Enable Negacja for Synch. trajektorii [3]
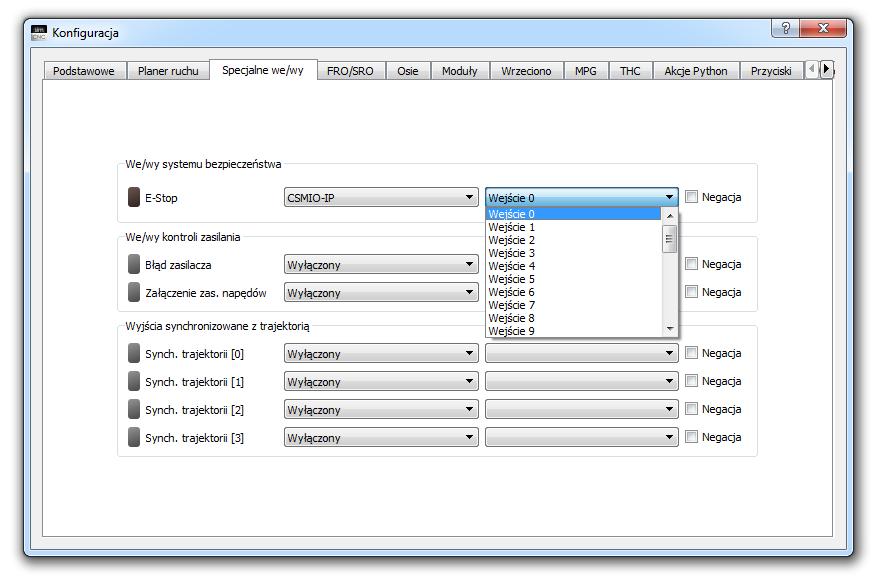The width and height of the screenshot is (886, 581). [x=691, y=437]
